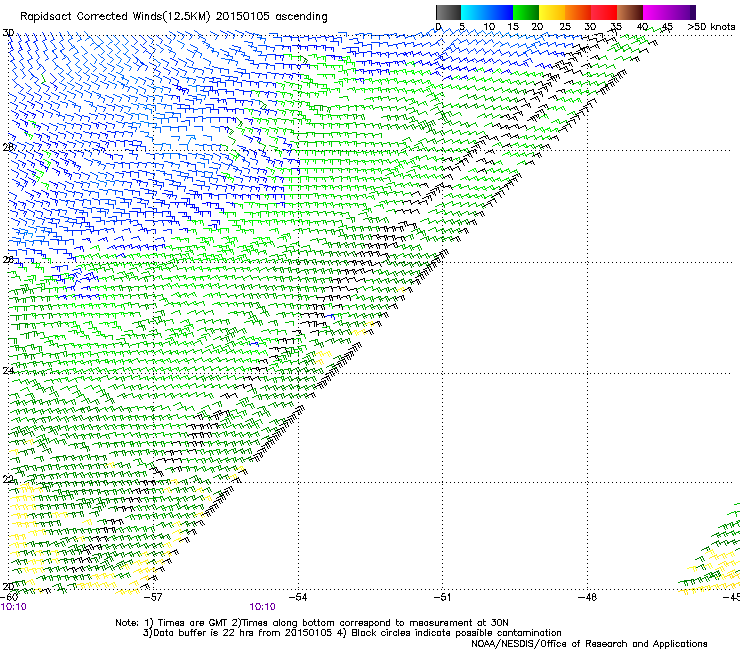Viewport: 740px width, 650px height.
Task: Click the longitude label '-57'
Action: (x=152, y=597)
